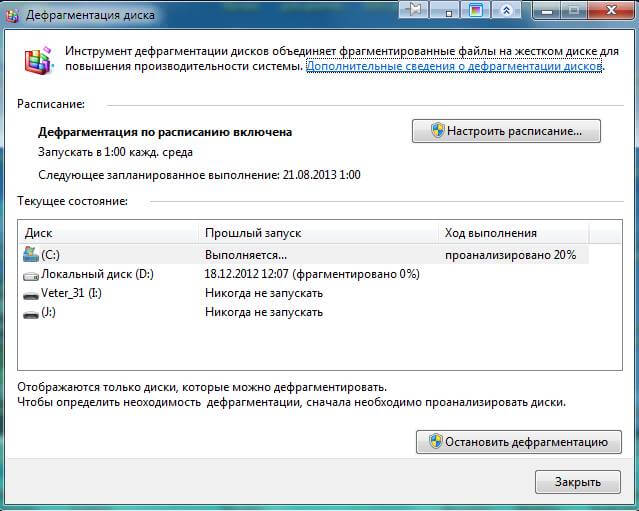Click the pin (always on top) titlebar button
This screenshot has height=511, width=639.
(x=414, y=10)
